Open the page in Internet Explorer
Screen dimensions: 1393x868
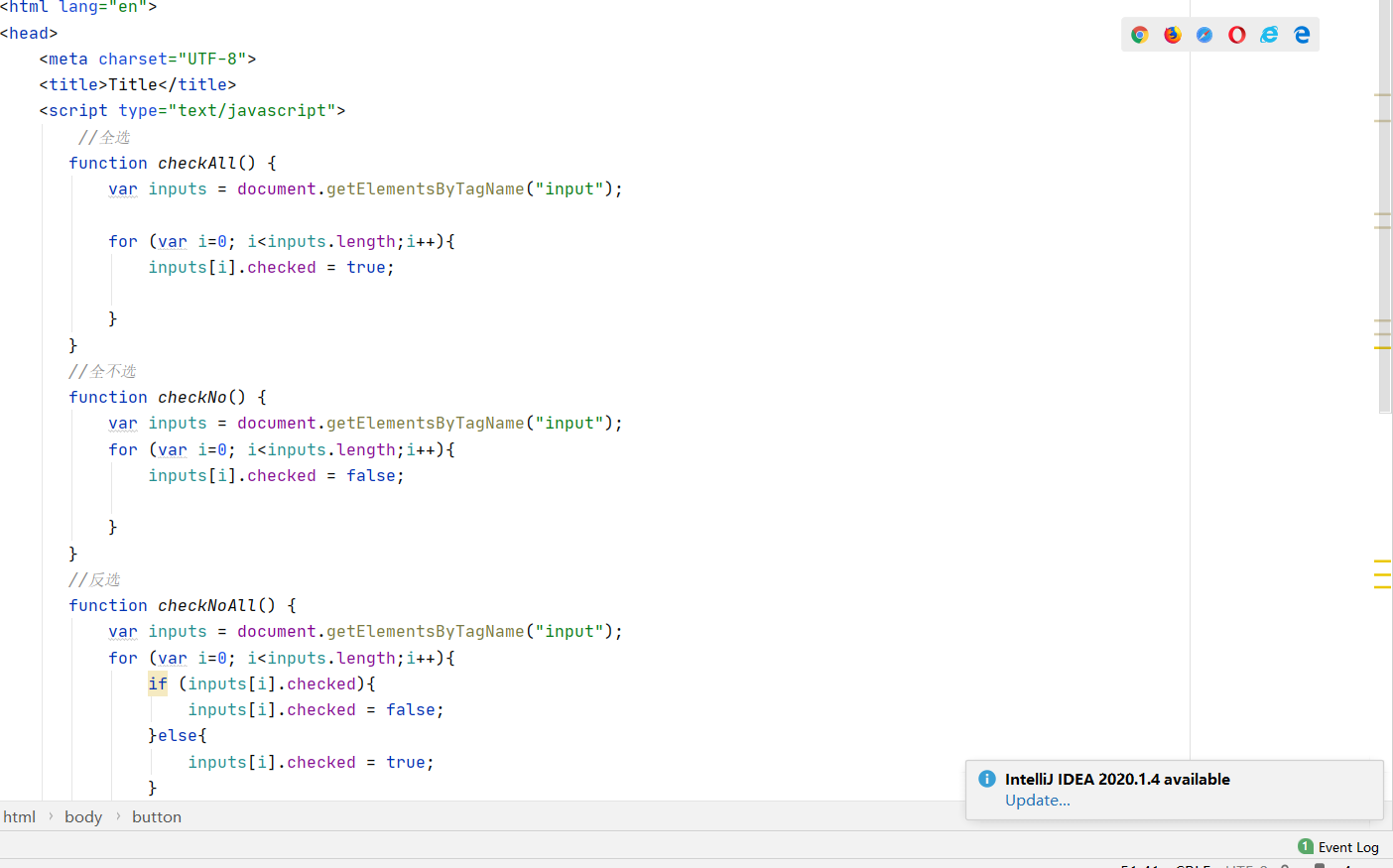(1269, 35)
